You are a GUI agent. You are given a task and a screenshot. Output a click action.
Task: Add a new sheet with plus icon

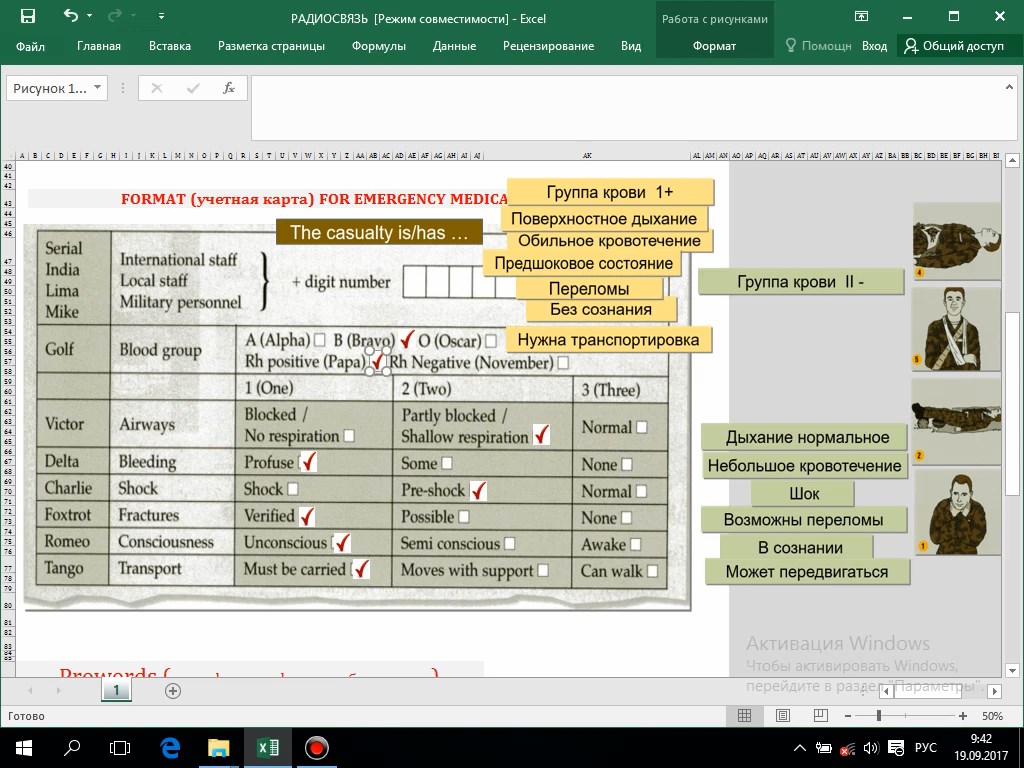point(172,691)
